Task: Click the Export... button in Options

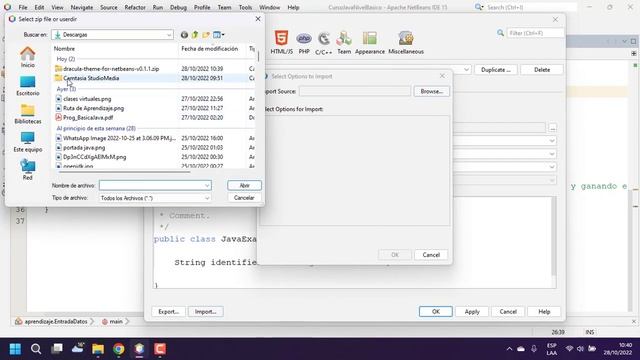Action: (x=168, y=311)
